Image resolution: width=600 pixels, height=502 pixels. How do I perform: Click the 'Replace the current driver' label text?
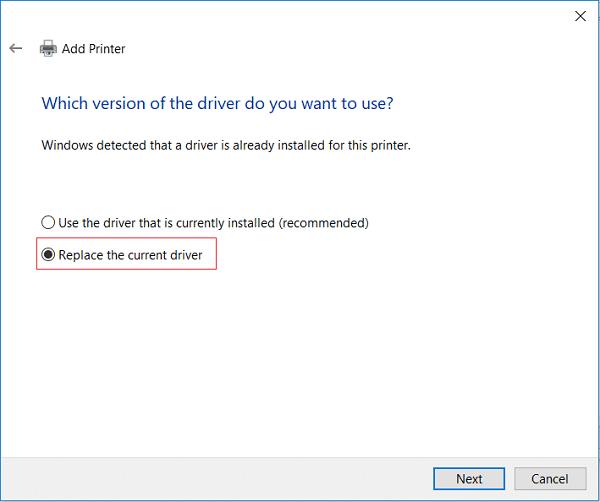click(130, 255)
